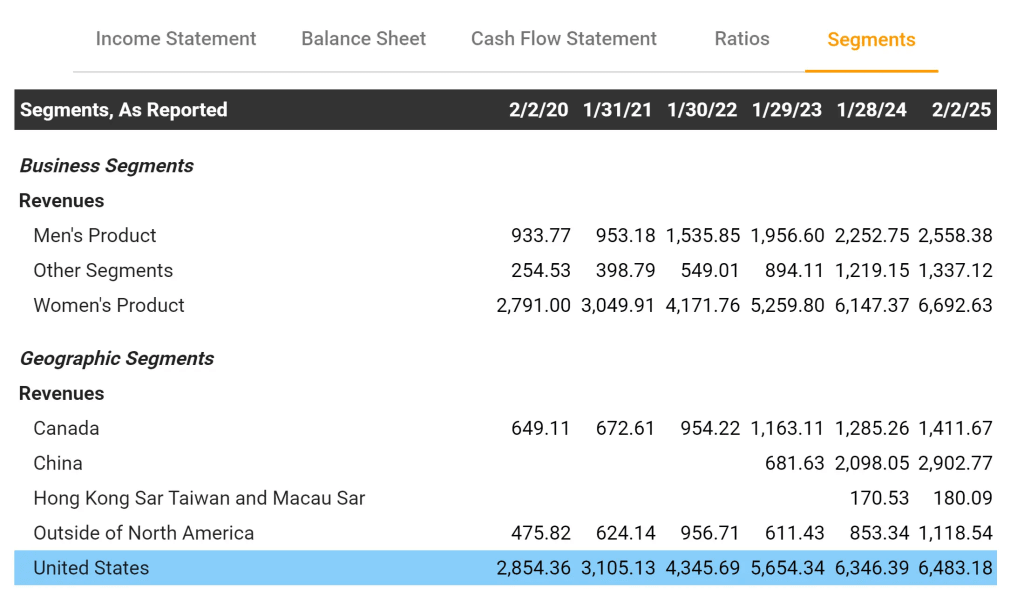Select the Segments tab
Image resolution: width=1024 pixels, height=595 pixels.
coord(871,40)
